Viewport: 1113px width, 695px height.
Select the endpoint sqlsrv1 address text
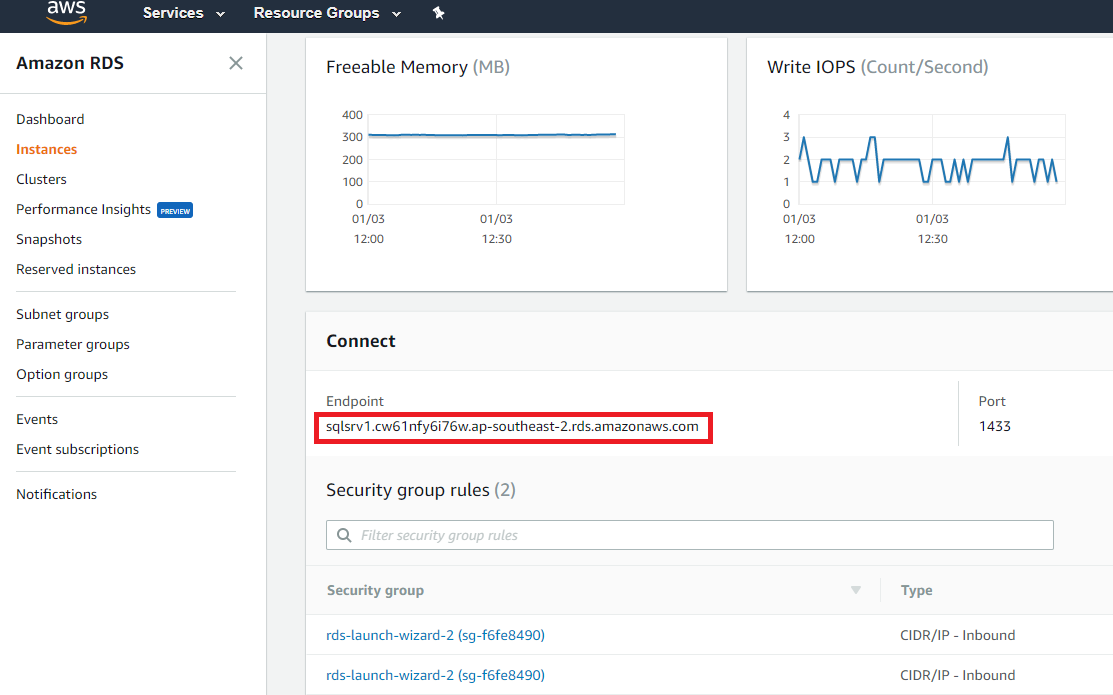(512, 427)
